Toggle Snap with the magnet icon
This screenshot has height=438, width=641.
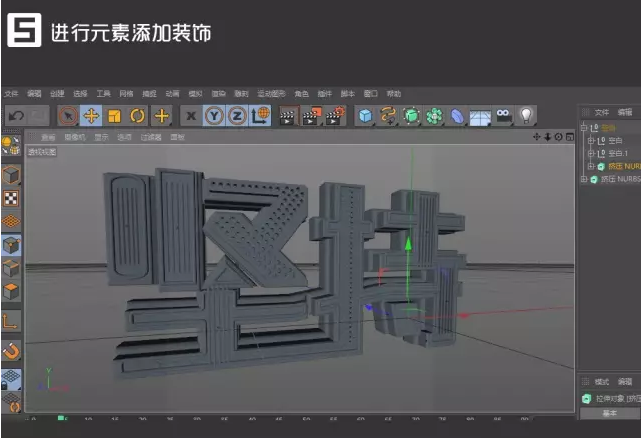(11, 350)
